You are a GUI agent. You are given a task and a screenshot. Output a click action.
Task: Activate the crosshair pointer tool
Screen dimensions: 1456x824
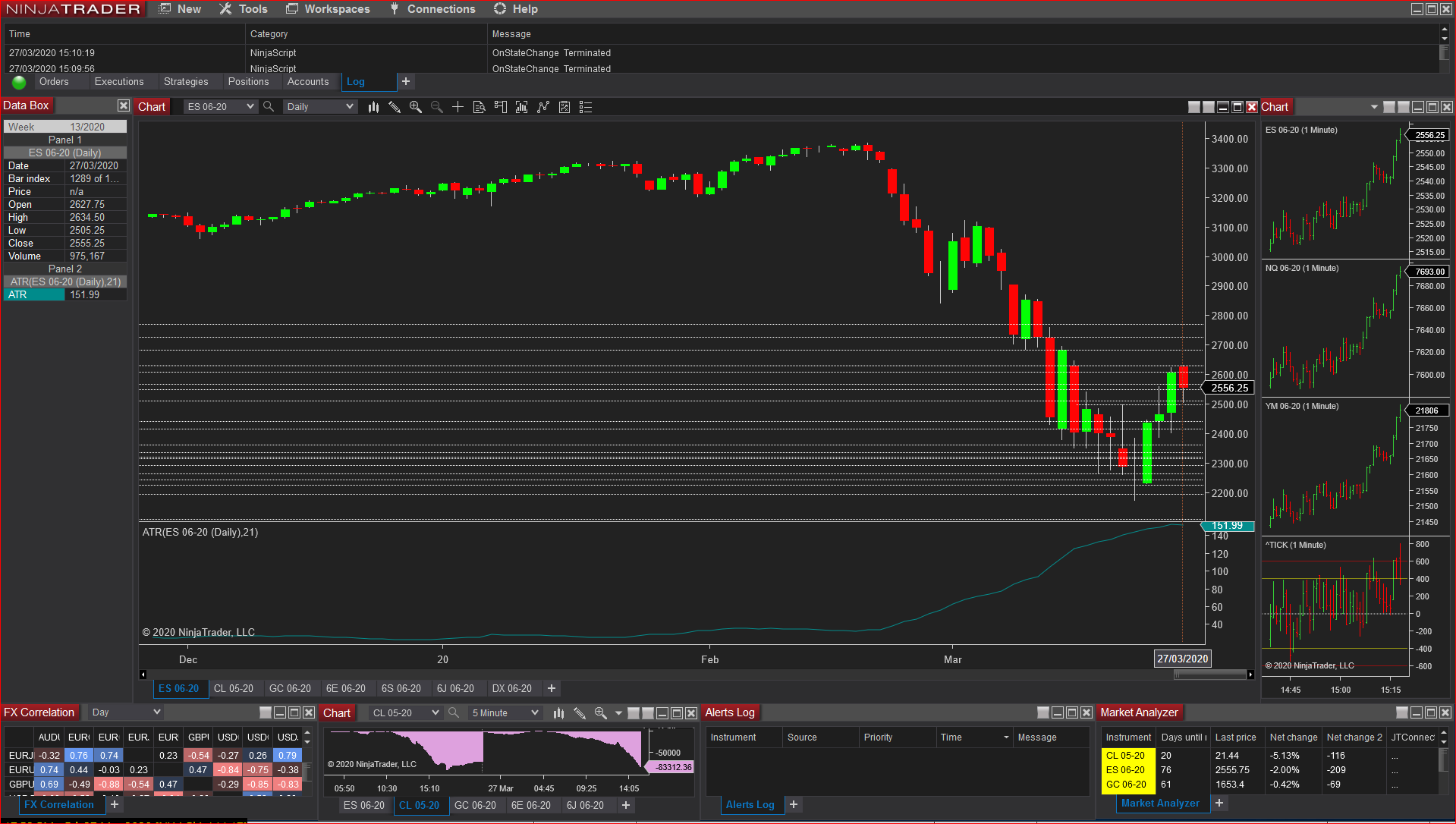point(458,107)
